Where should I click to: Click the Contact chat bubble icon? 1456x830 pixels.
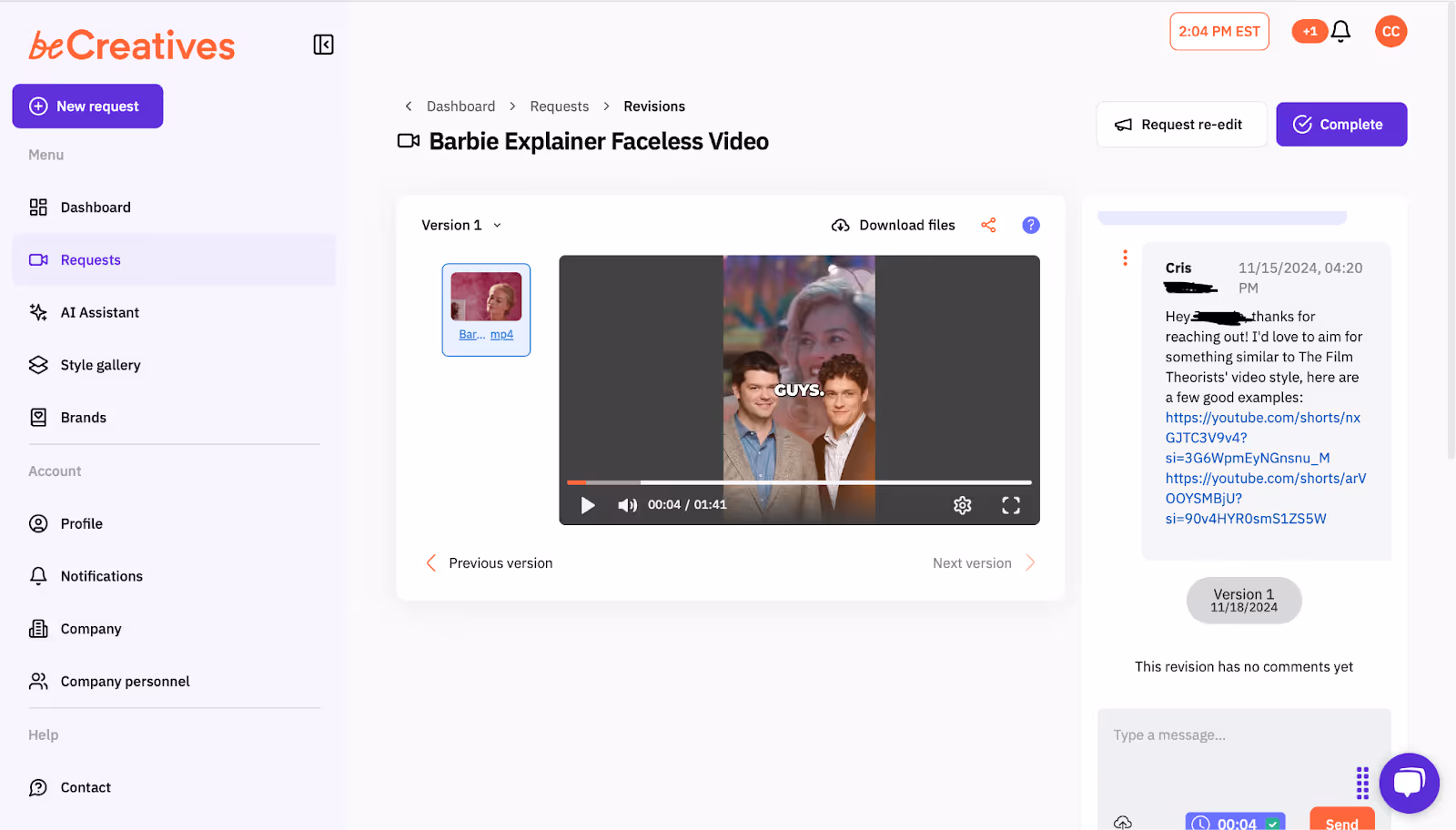click(38, 787)
